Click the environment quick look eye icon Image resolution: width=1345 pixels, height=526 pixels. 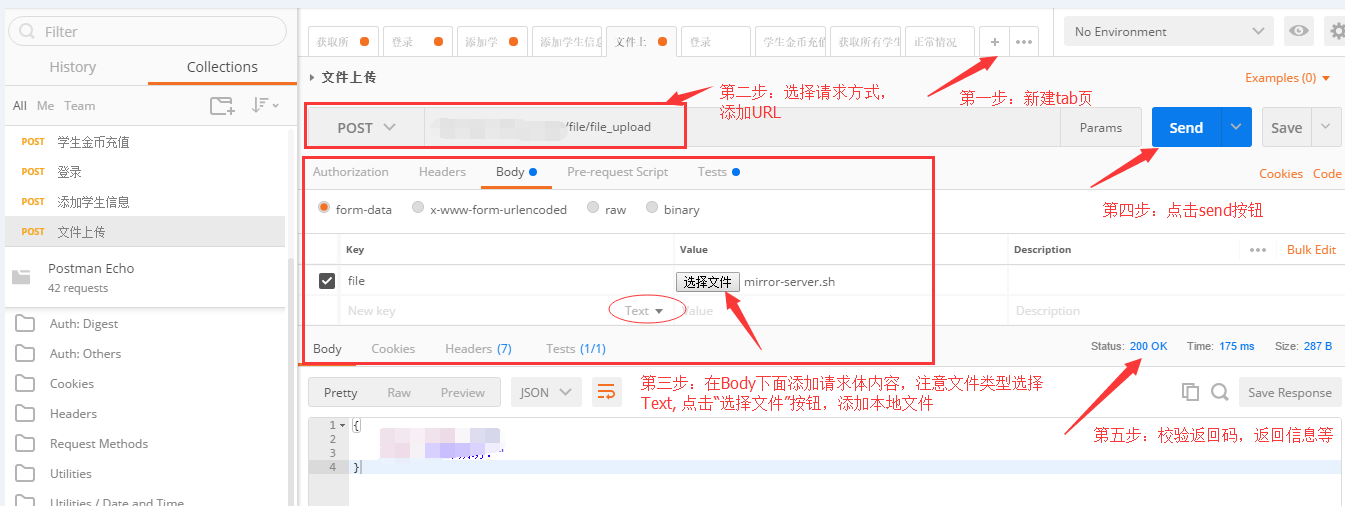click(x=1298, y=31)
